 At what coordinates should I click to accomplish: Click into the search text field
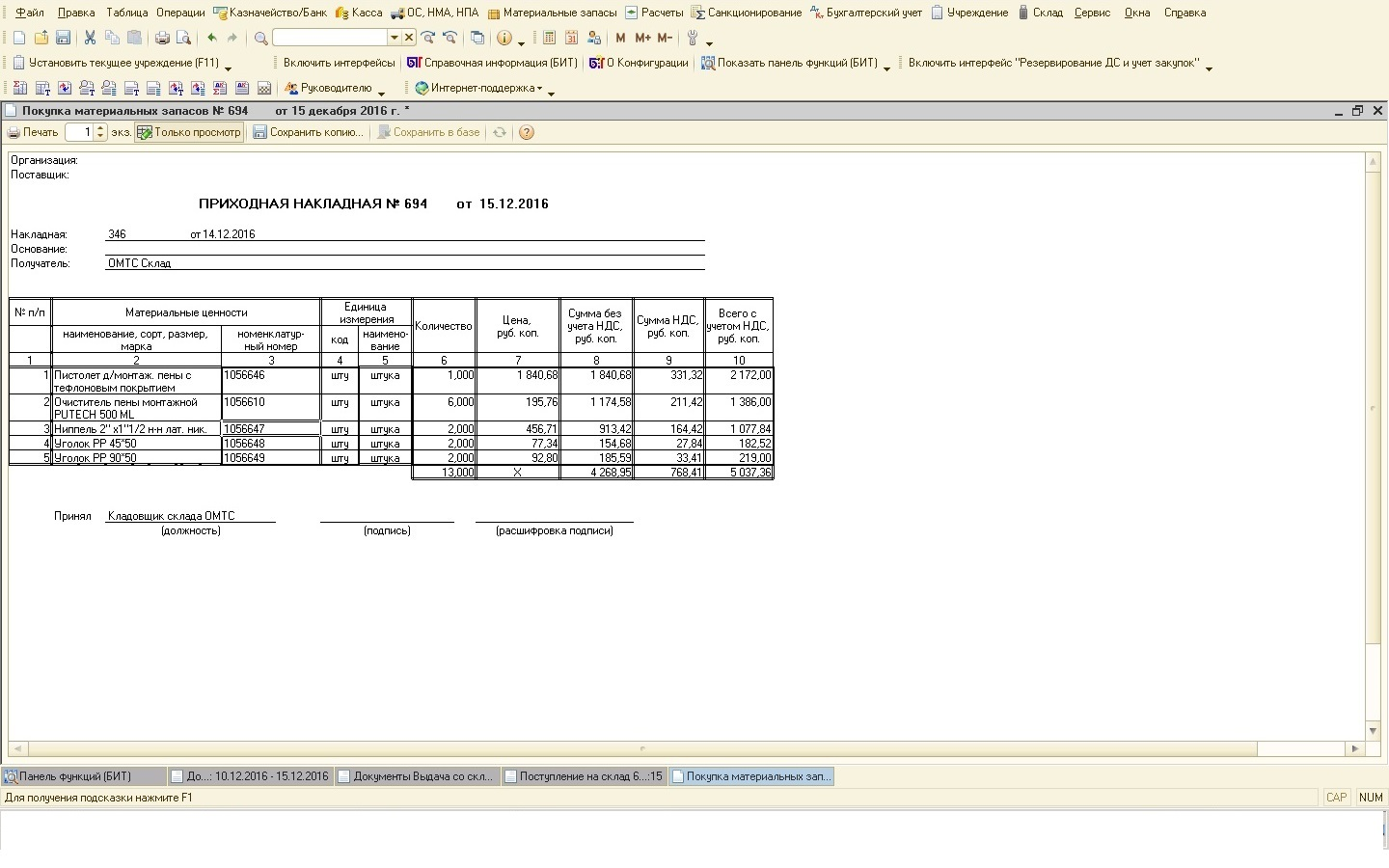[330, 38]
